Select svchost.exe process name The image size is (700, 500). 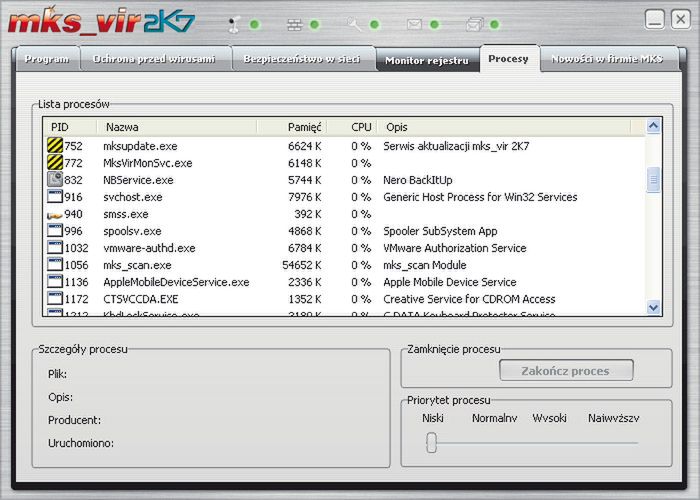coord(133,197)
